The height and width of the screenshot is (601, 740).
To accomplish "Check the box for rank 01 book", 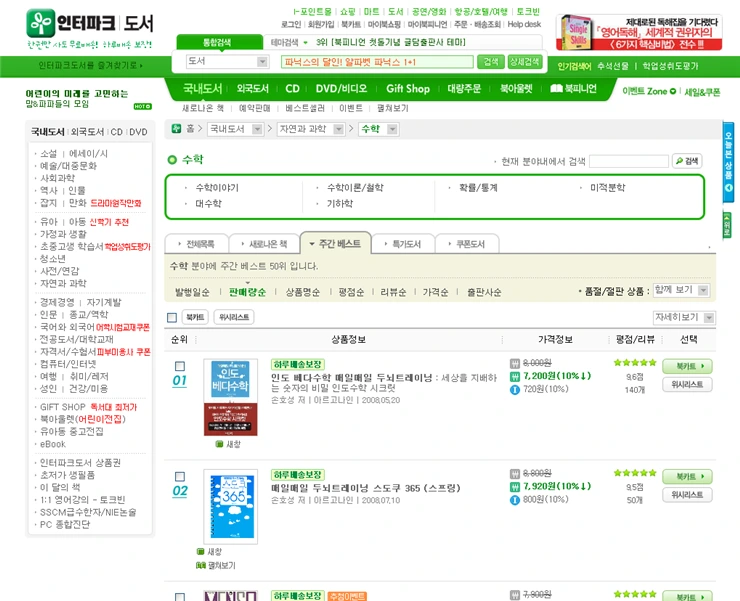I will point(180,366).
